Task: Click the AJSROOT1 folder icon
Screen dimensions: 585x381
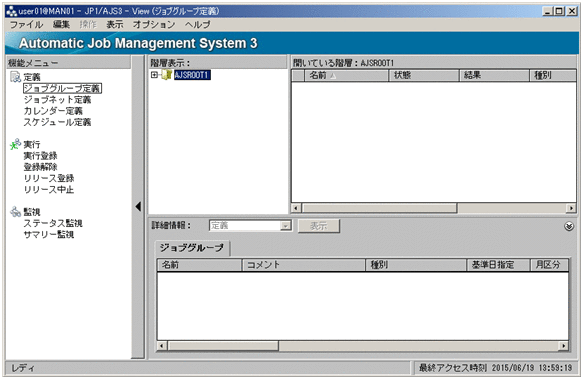Action: (x=166, y=75)
